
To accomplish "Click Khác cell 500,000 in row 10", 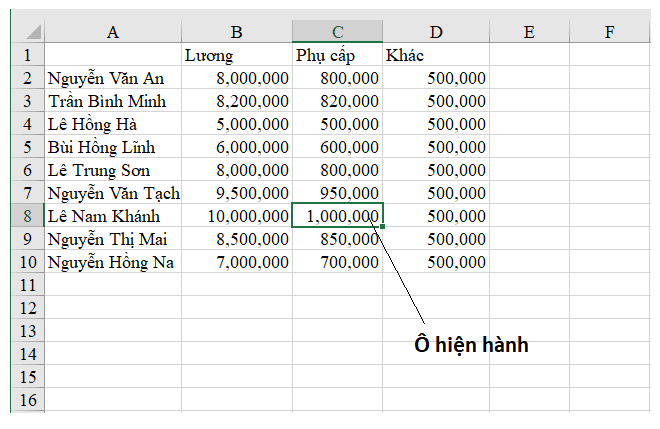I will [x=436, y=262].
